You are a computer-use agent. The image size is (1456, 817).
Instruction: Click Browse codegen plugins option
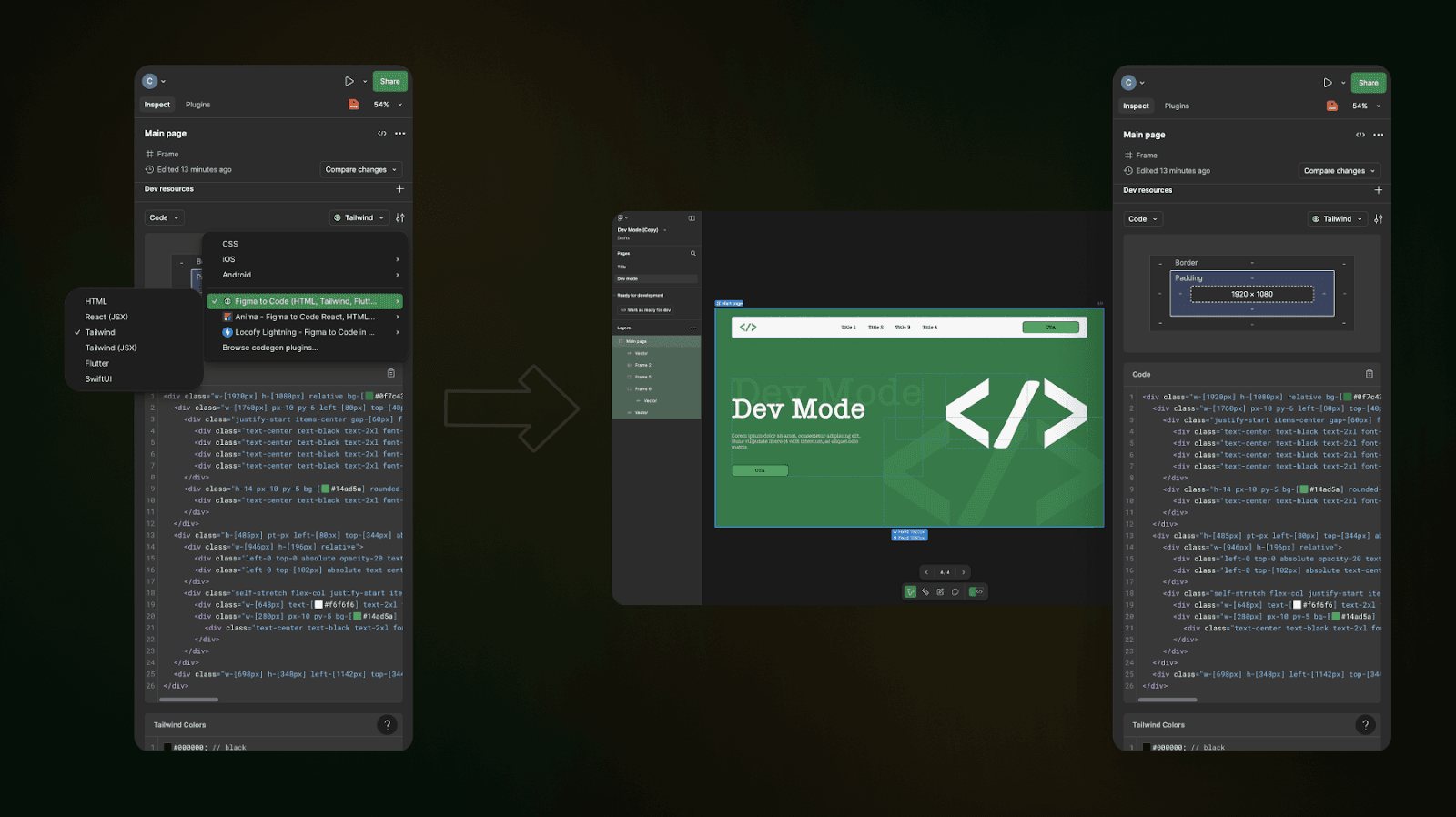tap(270, 348)
